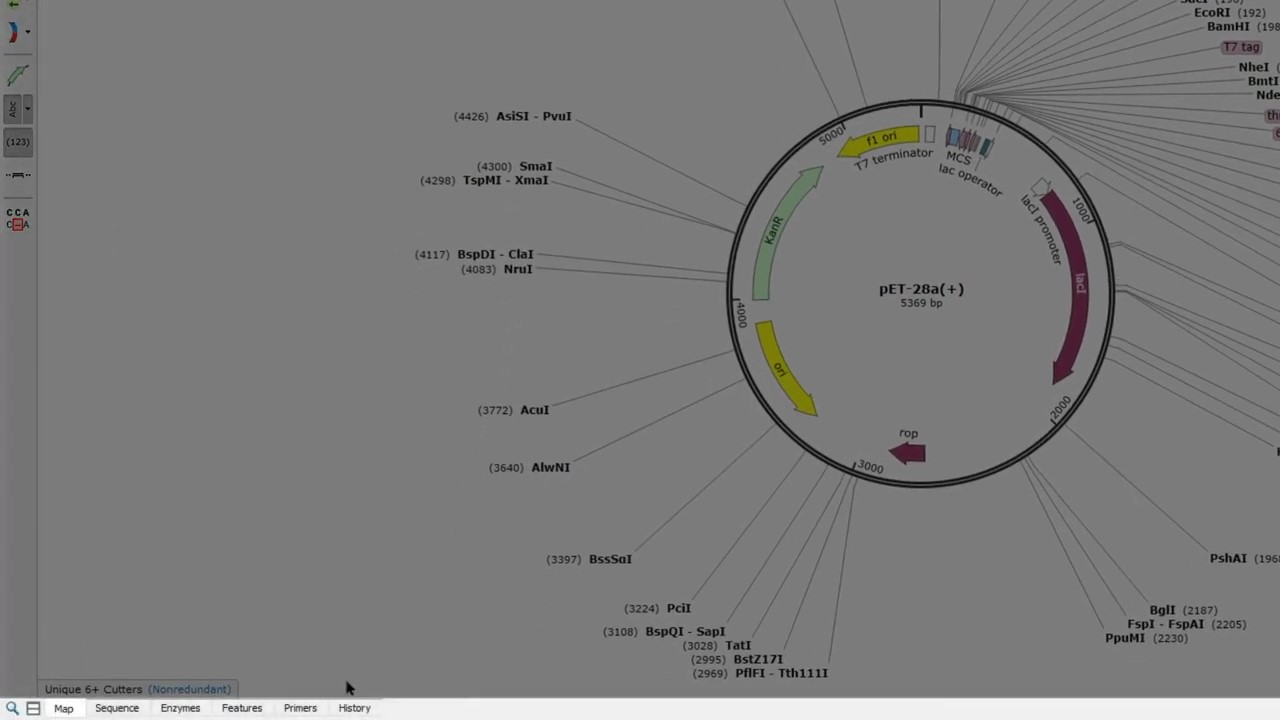View the History tab
The image size is (1280, 720).
click(x=354, y=708)
